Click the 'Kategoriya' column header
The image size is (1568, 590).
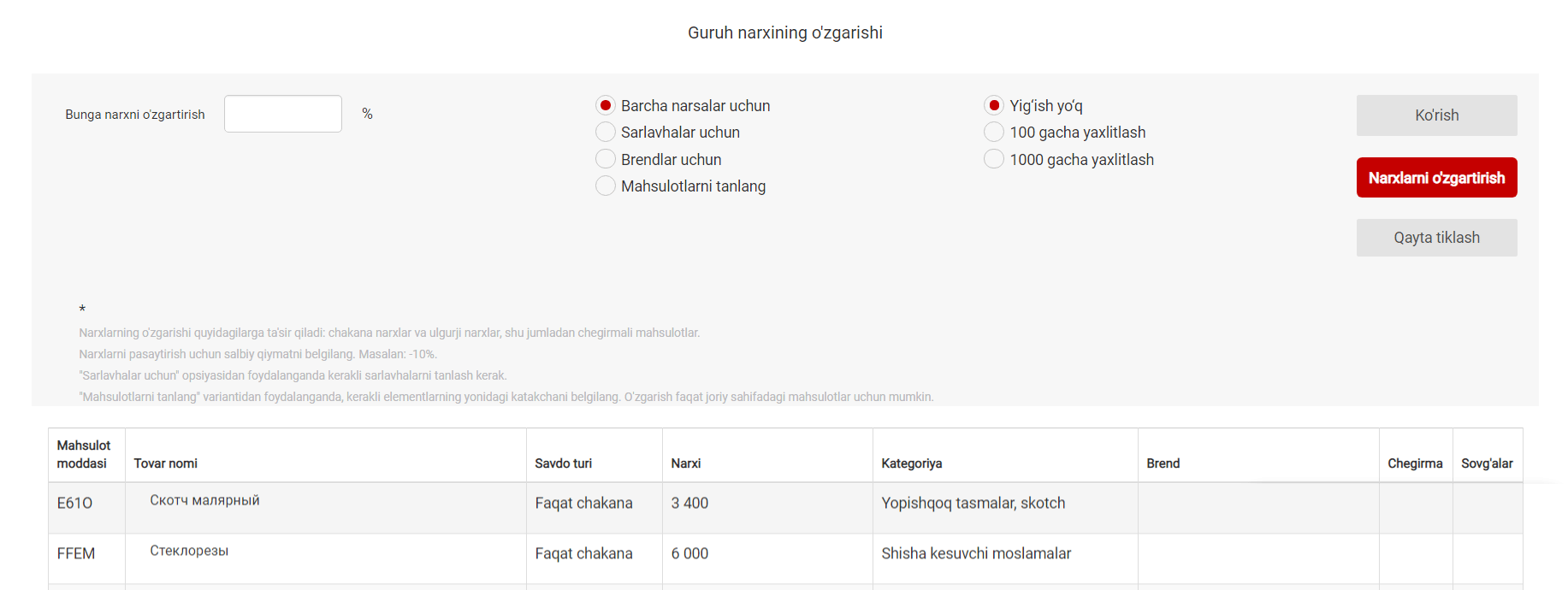tap(912, 463)
